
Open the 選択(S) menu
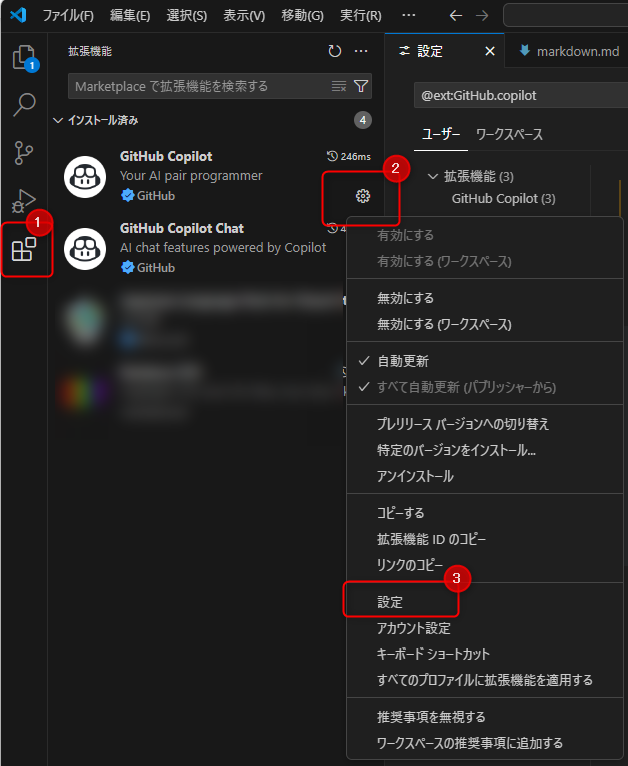(x=187, y=16)
